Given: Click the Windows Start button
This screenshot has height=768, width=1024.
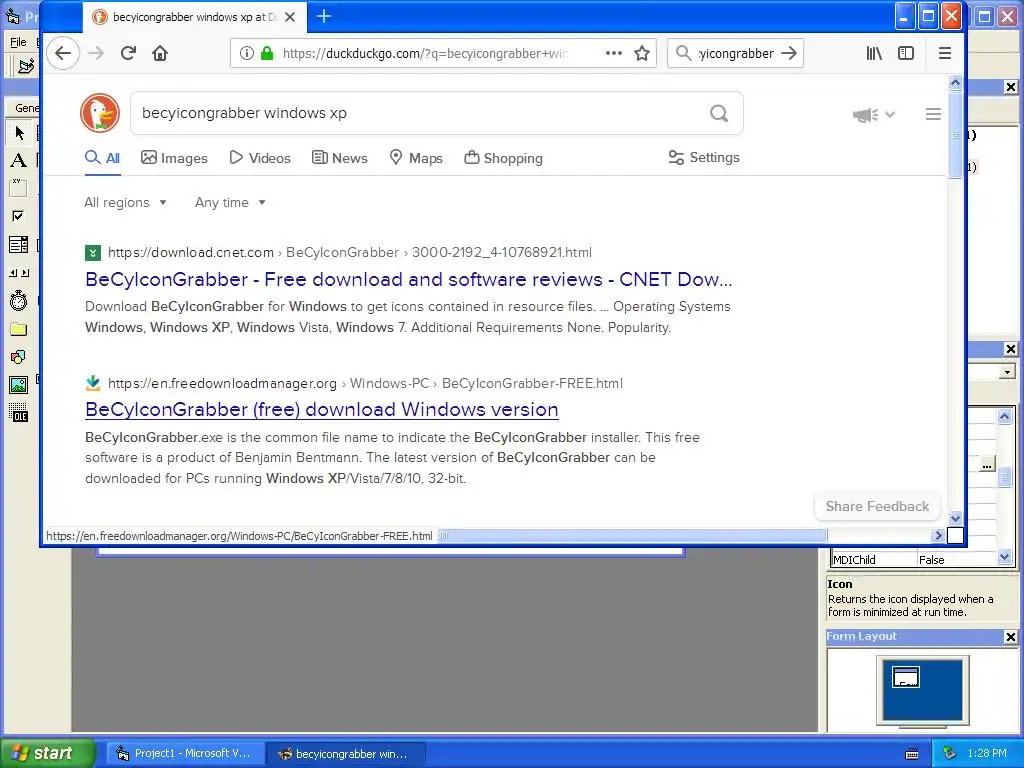Looking at the screenshot, I should tap(47, 753).
